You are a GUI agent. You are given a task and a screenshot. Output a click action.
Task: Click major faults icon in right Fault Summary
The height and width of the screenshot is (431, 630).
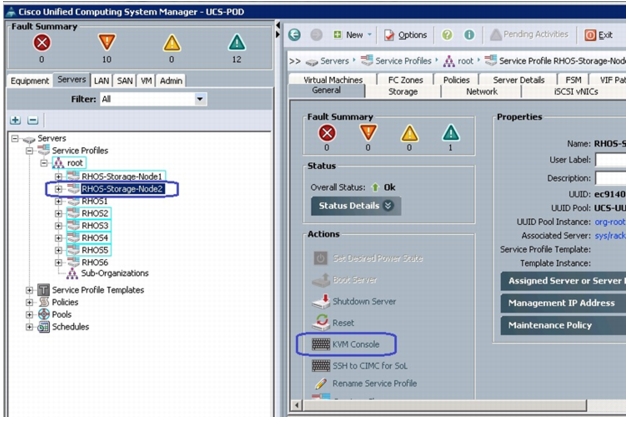tap(368, 133)
